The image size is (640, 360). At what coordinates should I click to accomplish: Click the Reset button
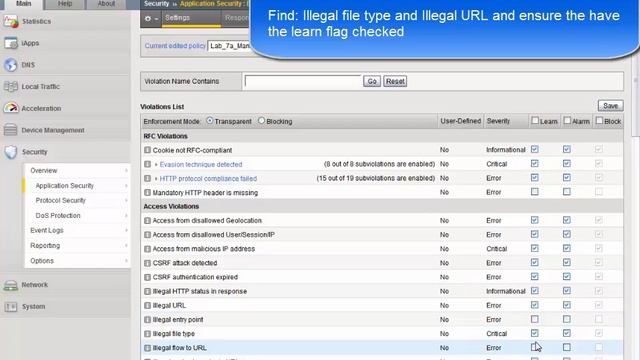point(395,81)
